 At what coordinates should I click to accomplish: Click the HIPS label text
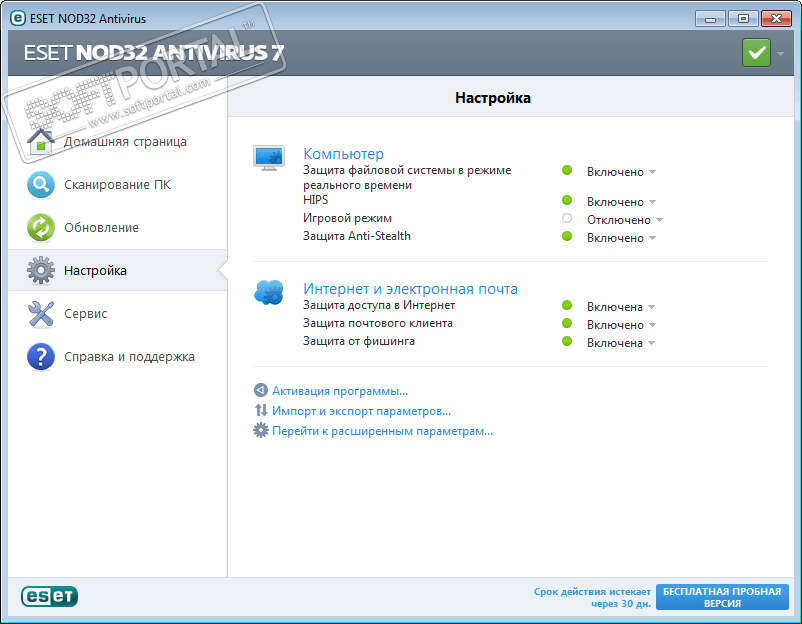click(315, 200)
